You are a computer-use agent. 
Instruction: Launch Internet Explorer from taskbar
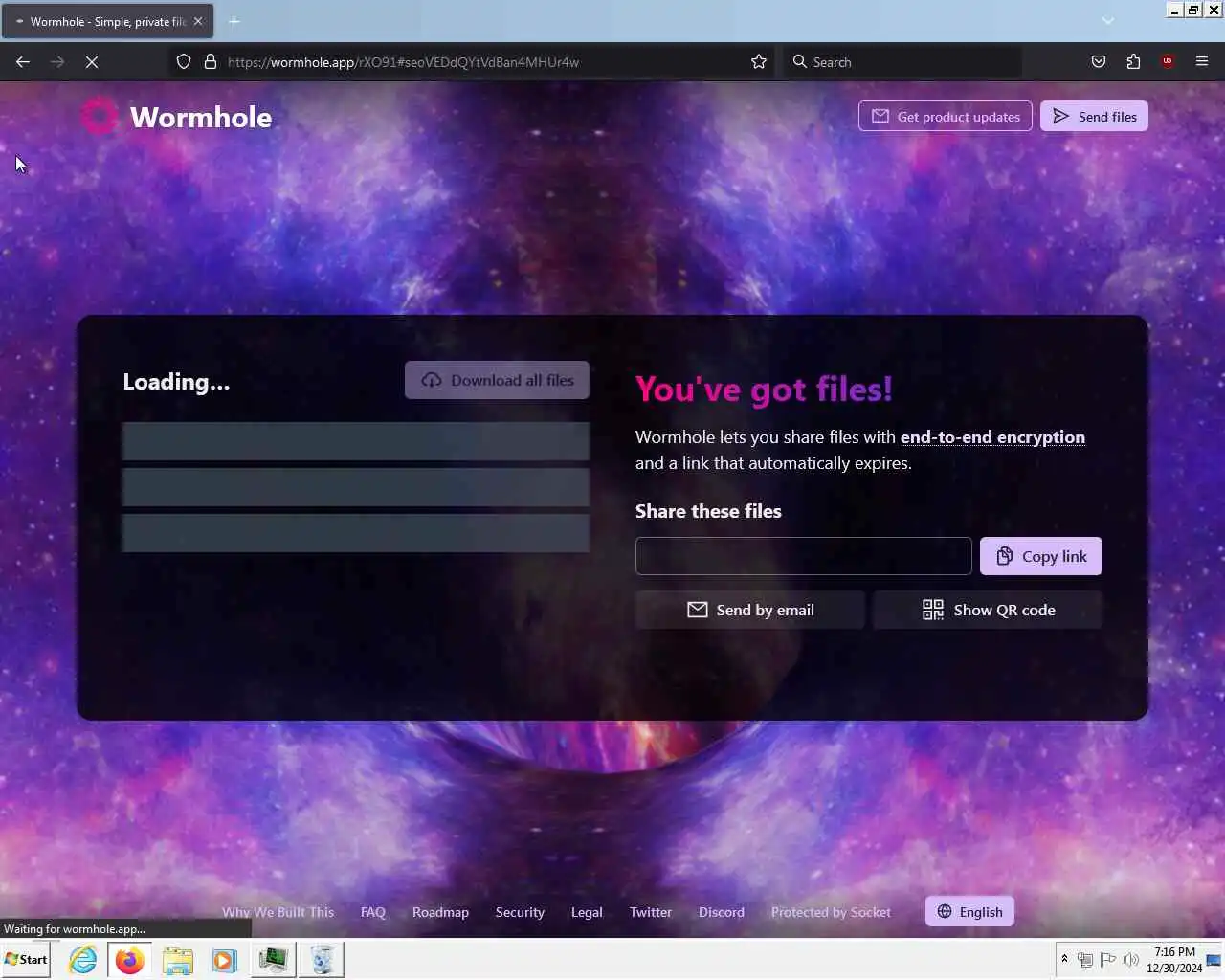click(83, 959)
